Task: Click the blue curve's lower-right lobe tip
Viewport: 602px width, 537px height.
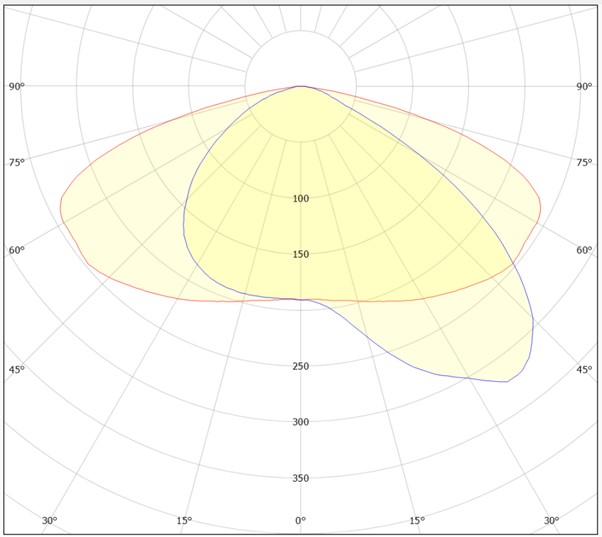Action: point(508,381)
